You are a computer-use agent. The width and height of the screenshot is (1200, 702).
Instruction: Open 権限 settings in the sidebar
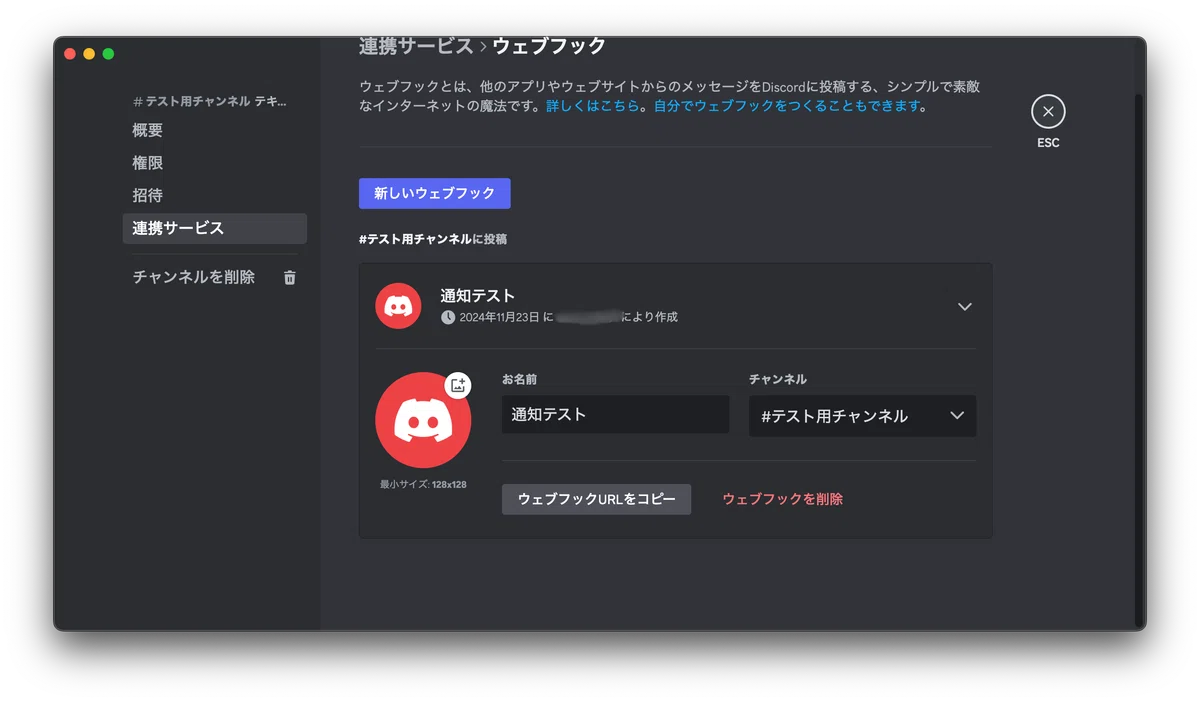pos(215,163)
